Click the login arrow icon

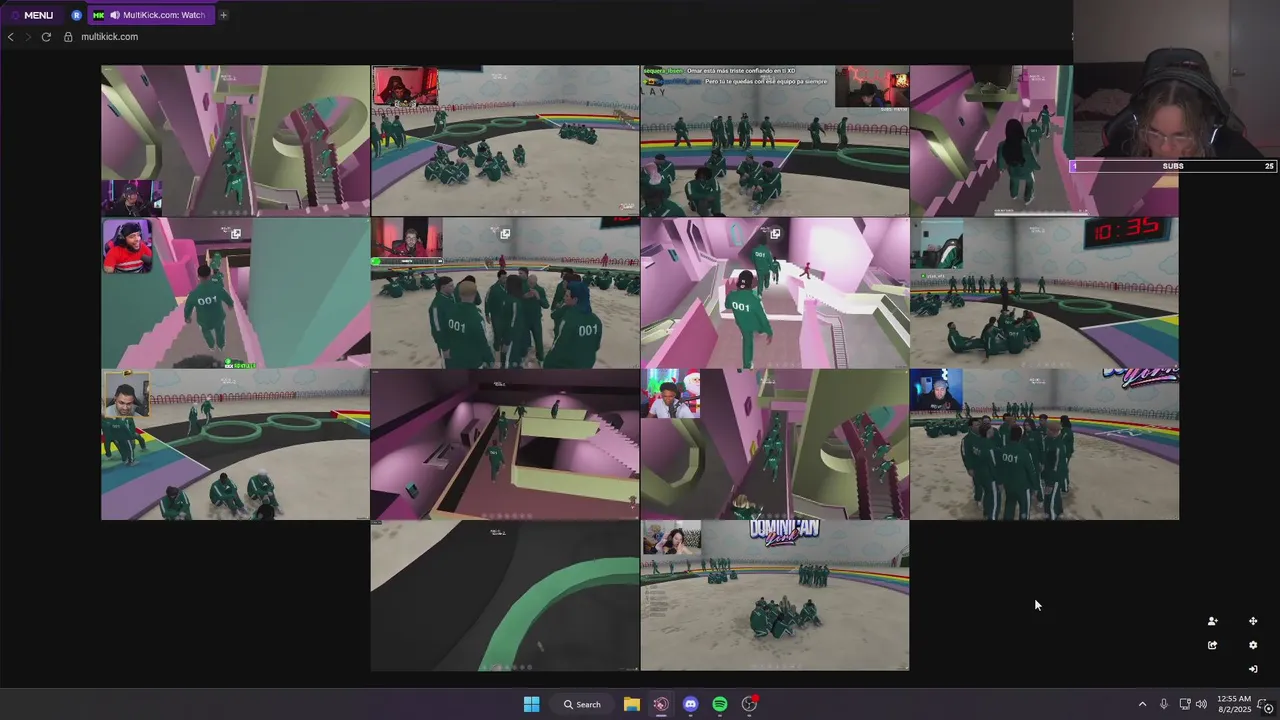pos(1253,669)
